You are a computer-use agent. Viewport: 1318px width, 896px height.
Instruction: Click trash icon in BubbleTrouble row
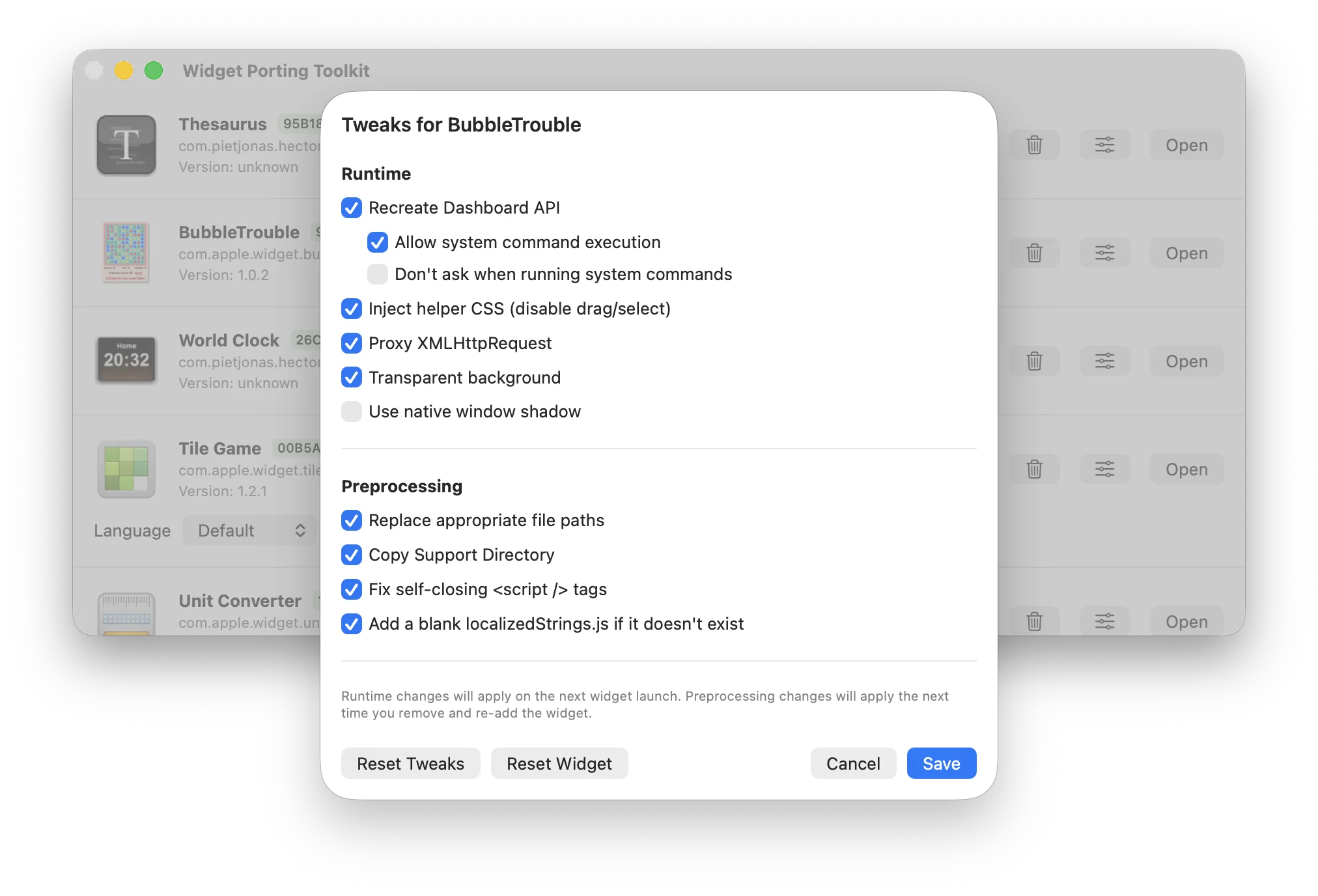click(x=1034, y=253)
